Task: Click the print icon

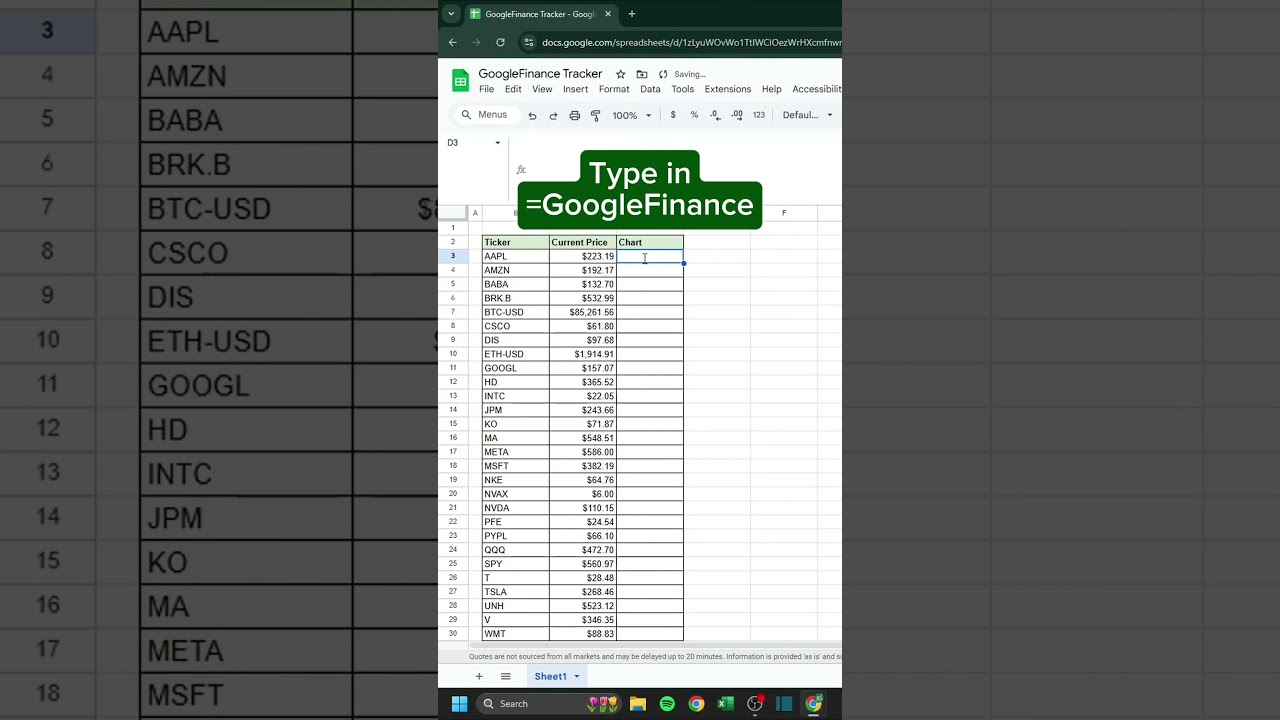Action: [574, 115]
